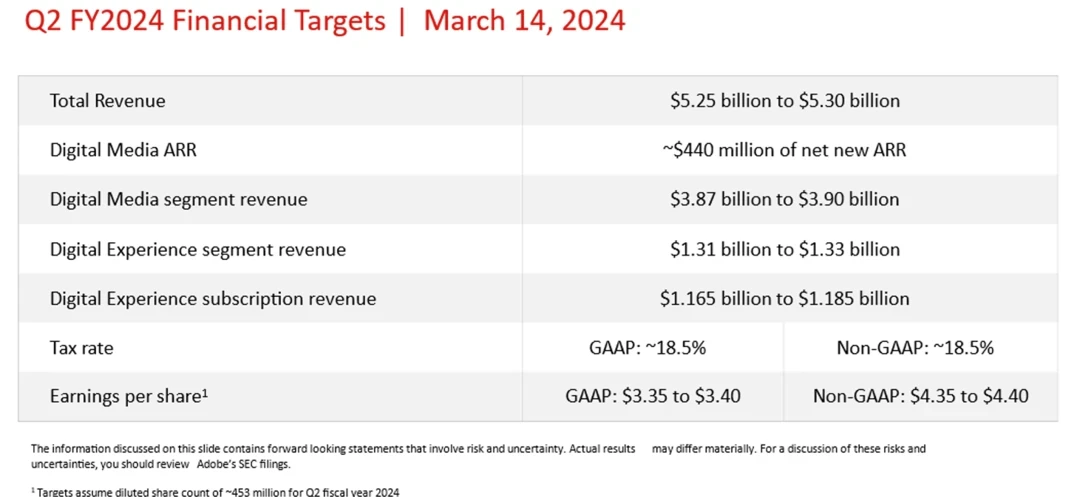The image size is (1080, 497).
Task: Select the $5.25 billion to $5.30 billion value
Action: (x=785, y=101)
